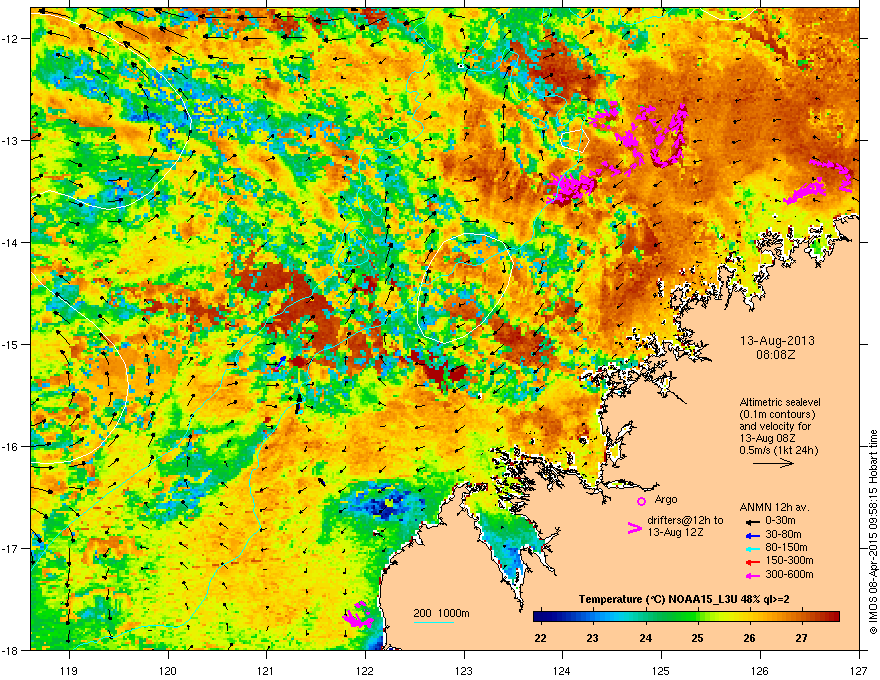Click the 'ANMN 12h av.' legend heading
880x680 pixels.
pos(774,508)
